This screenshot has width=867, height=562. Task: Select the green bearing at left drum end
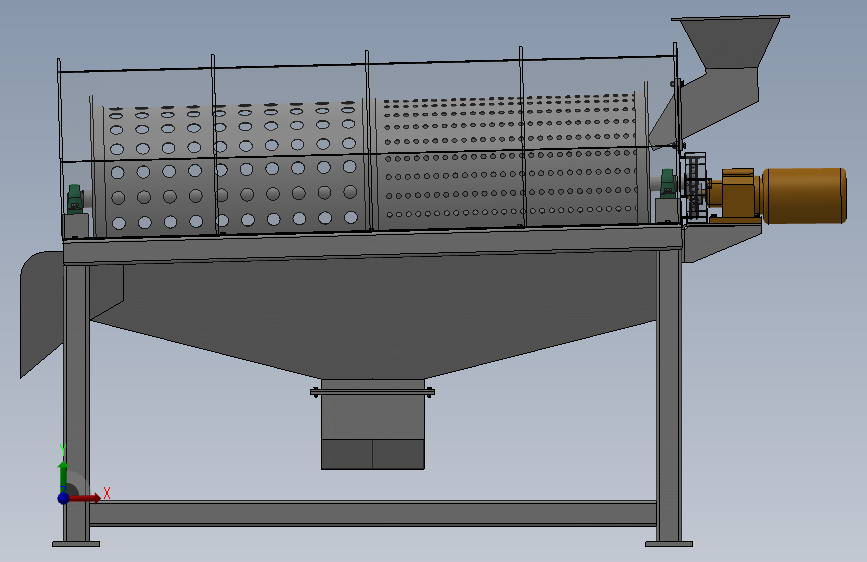[75, 199]
